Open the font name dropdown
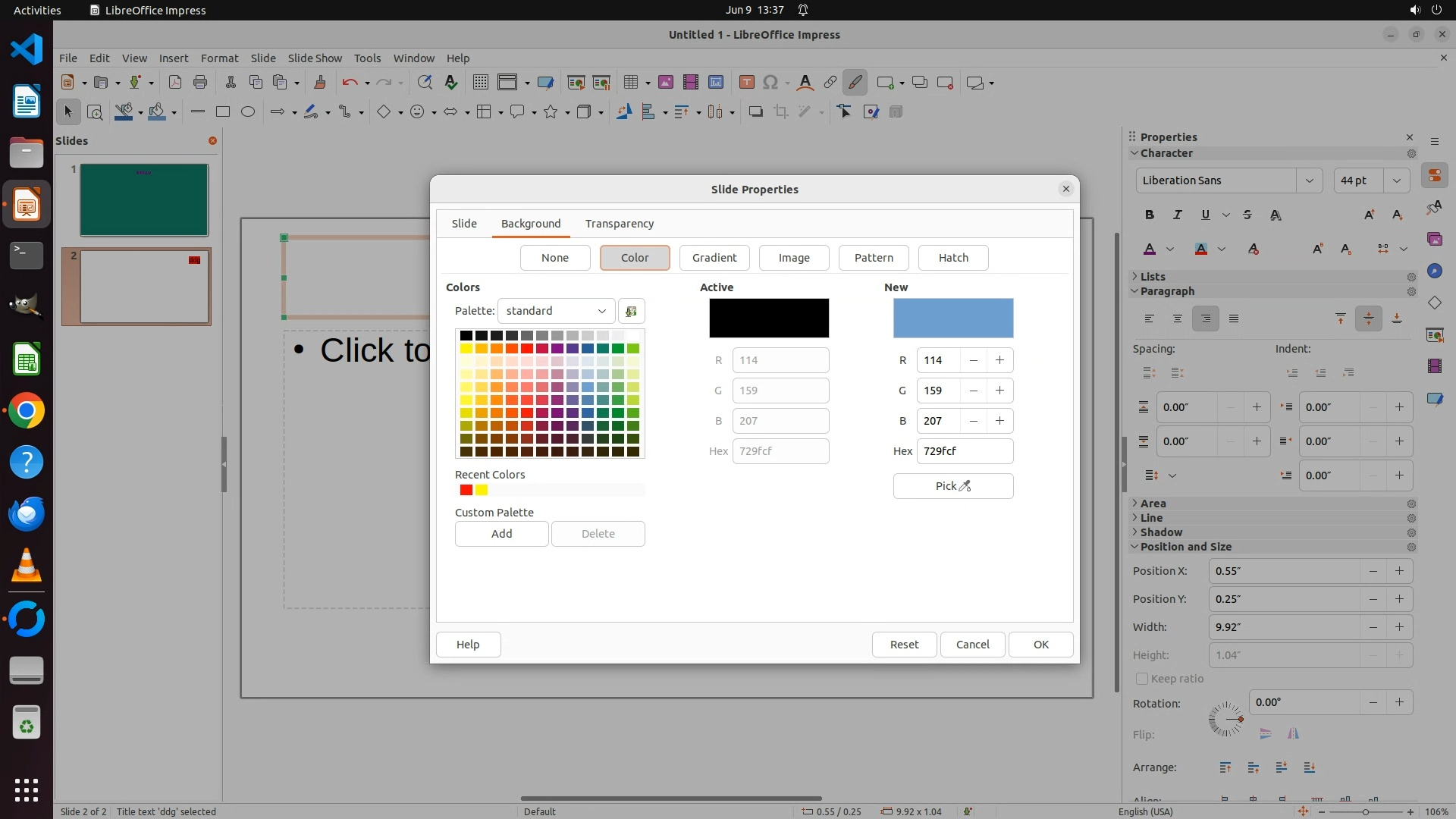1456x819 pixels. point(1309,180)
